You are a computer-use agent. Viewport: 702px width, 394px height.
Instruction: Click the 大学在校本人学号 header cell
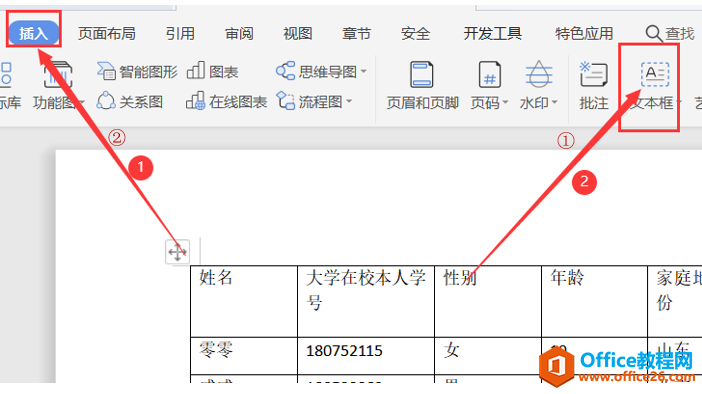pyautogui.click(x=366, y=301)
